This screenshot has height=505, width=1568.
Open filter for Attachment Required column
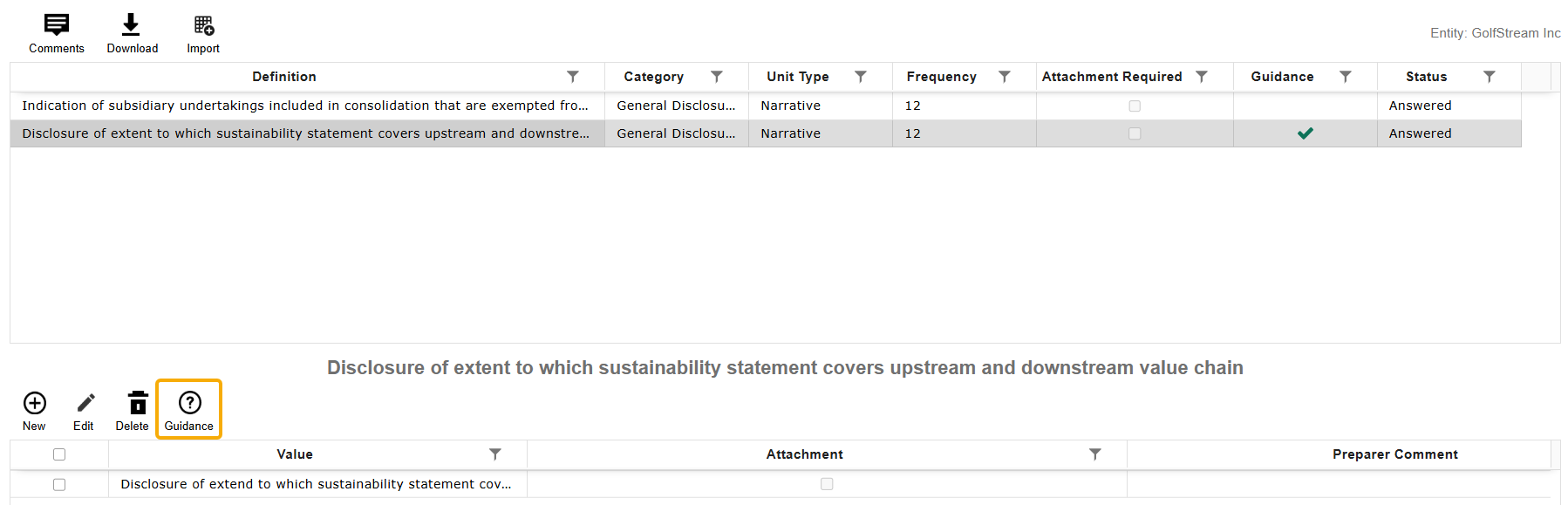1202,77
